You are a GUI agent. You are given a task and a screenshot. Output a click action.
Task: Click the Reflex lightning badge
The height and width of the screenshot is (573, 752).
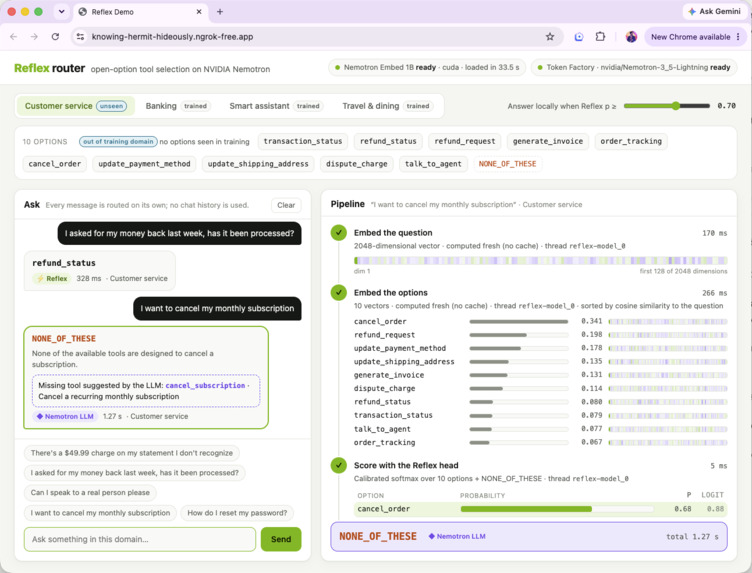click(52, 278)
